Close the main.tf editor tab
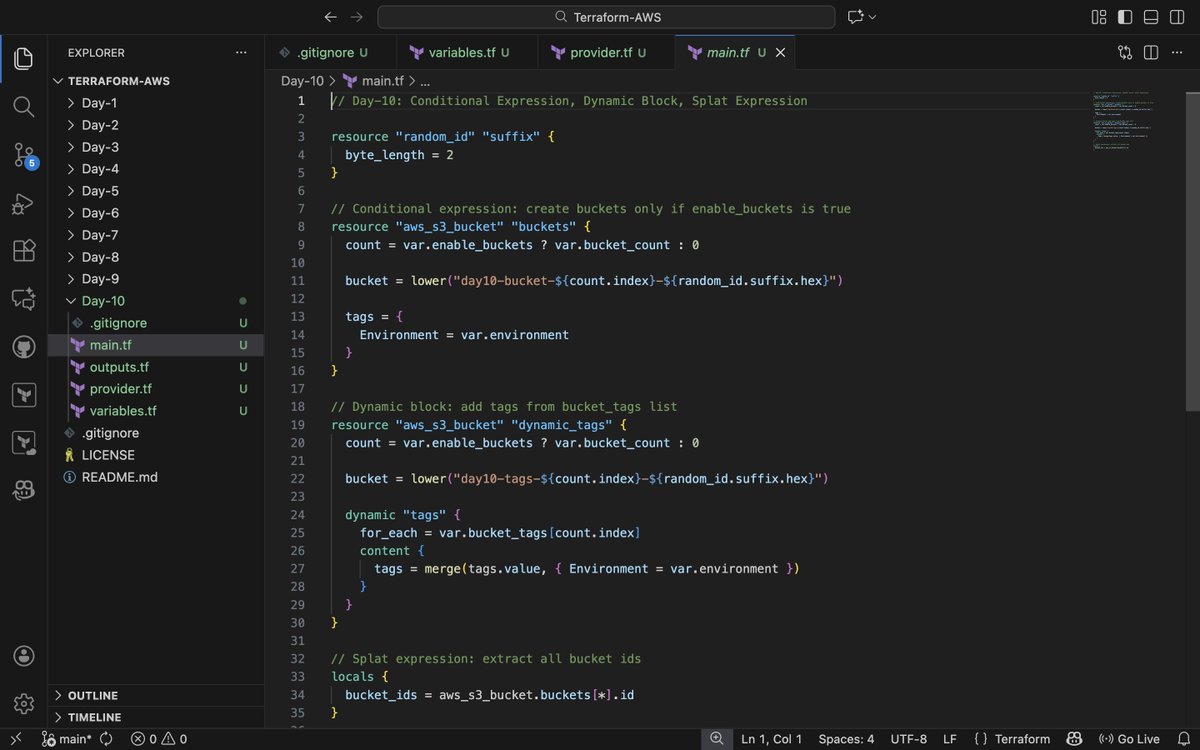 pos(781,53)
